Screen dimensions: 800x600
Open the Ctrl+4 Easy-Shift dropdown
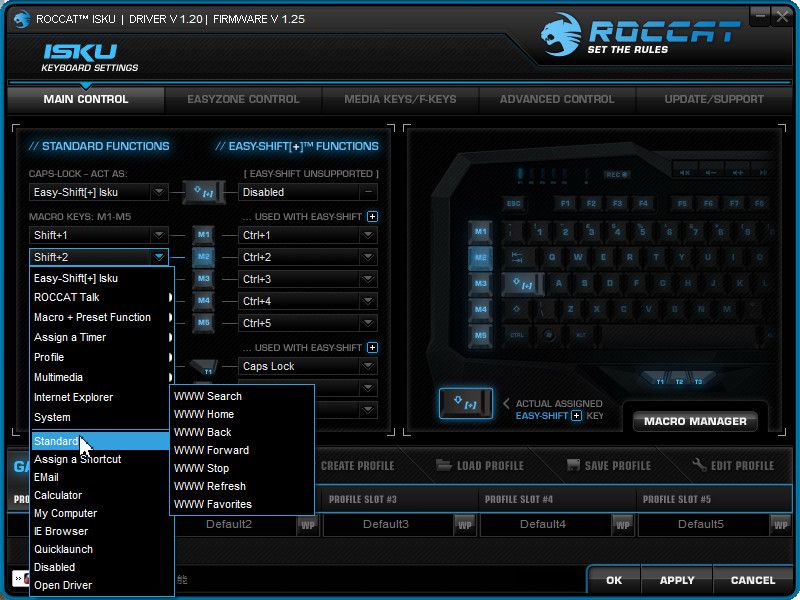click(308, 301)
